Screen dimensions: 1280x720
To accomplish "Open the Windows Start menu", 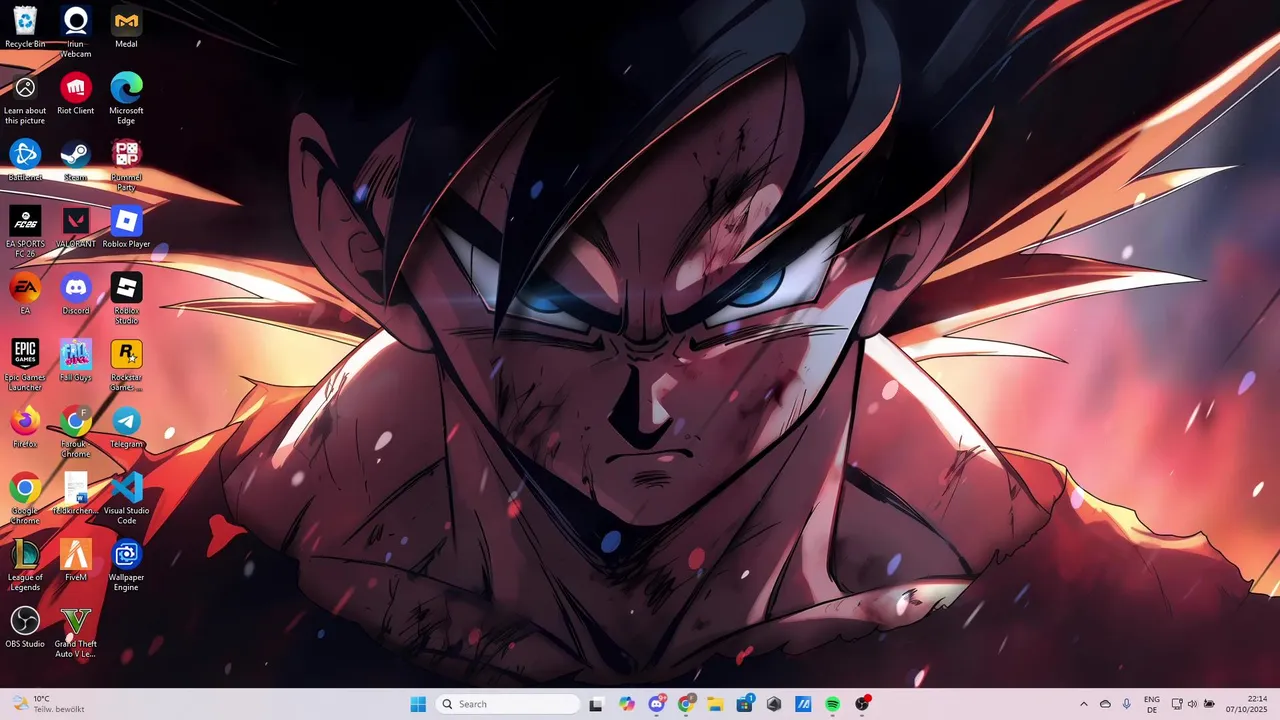I will click(418, 704).
